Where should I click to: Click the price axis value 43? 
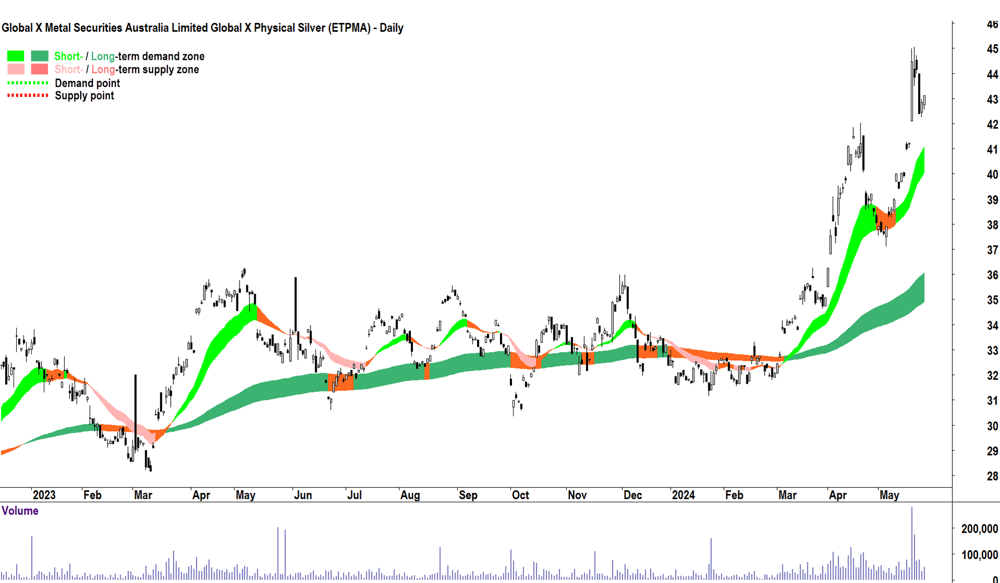[x=992, y=100]
